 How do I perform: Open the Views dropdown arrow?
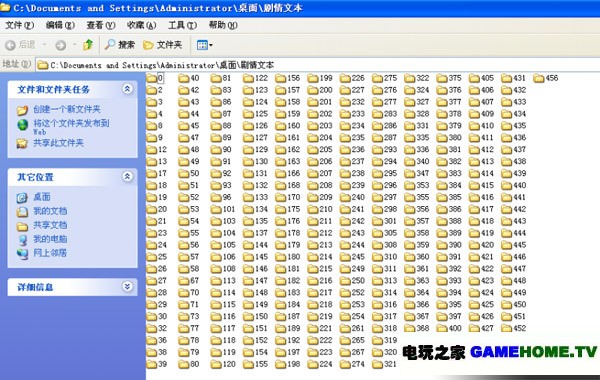coord(211,45)
